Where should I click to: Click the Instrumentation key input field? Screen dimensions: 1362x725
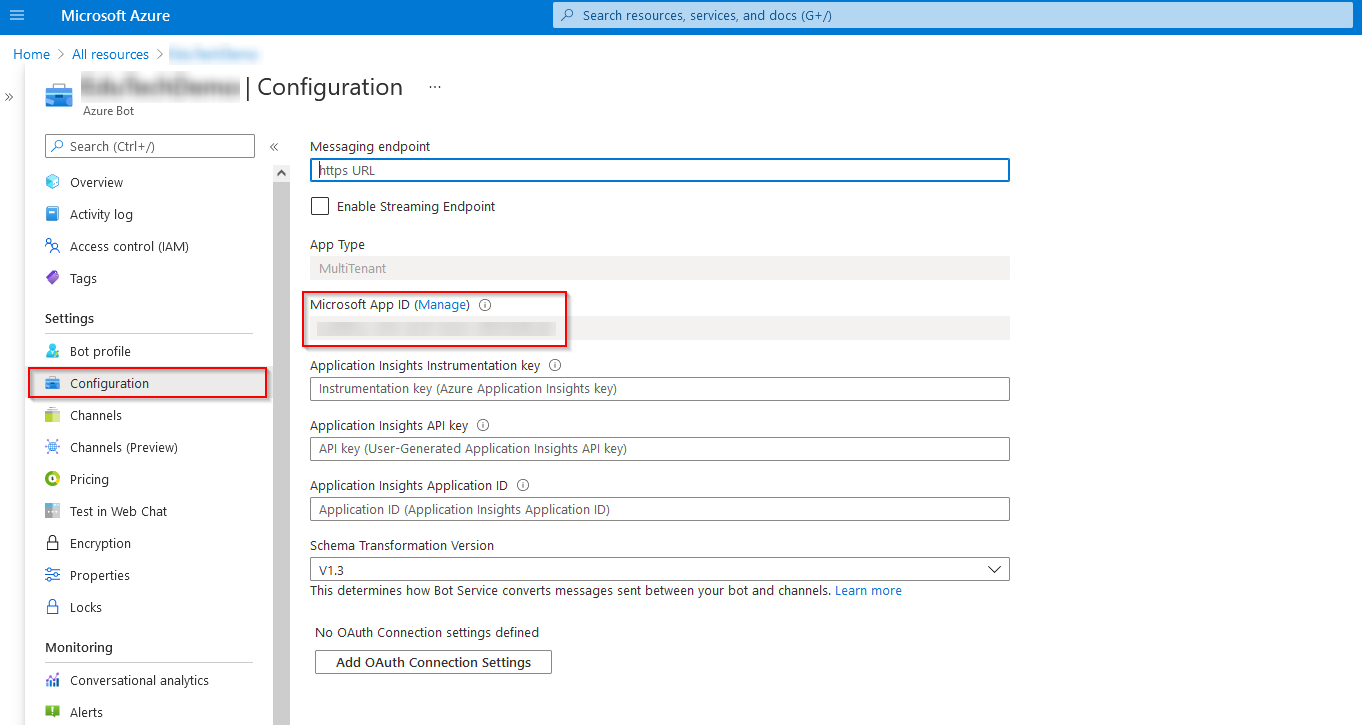tap(660, 389)
